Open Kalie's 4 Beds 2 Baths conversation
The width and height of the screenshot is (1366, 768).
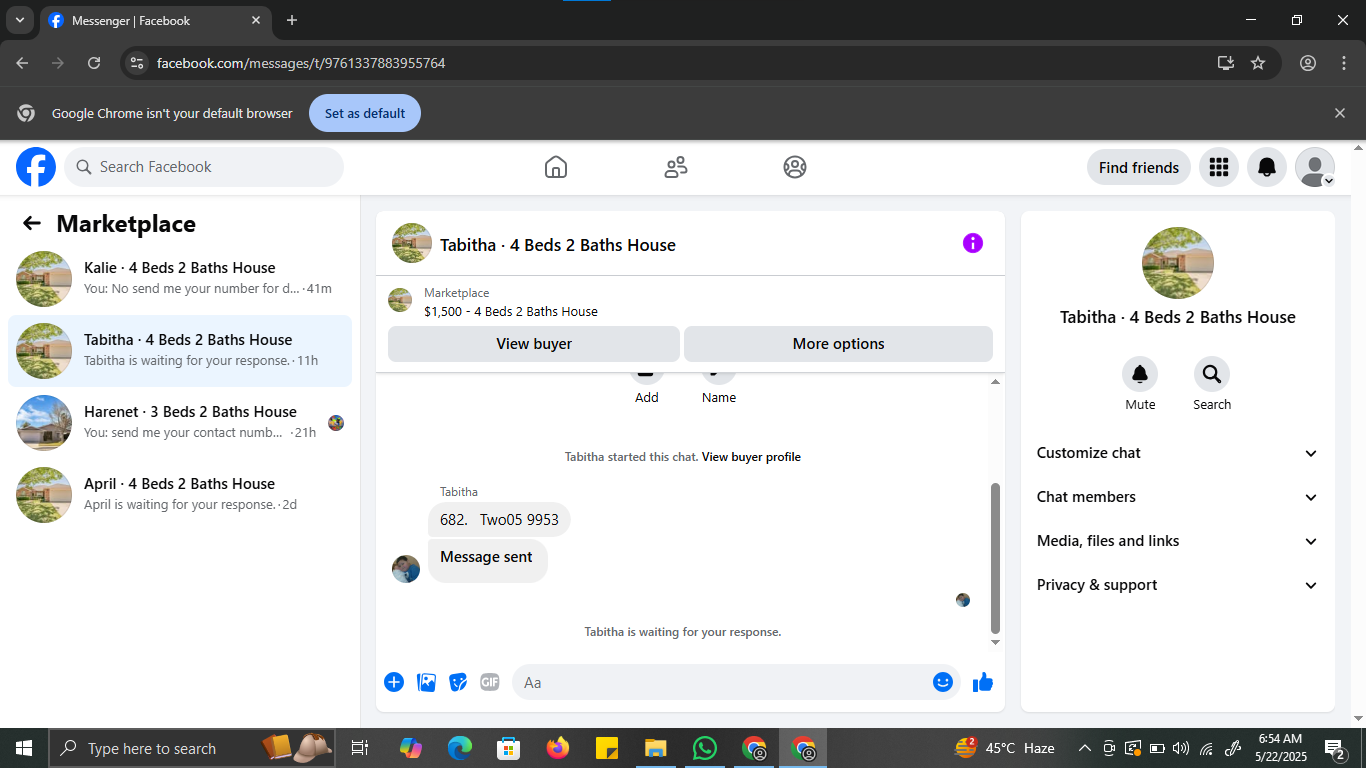click(x=180, y=279)
